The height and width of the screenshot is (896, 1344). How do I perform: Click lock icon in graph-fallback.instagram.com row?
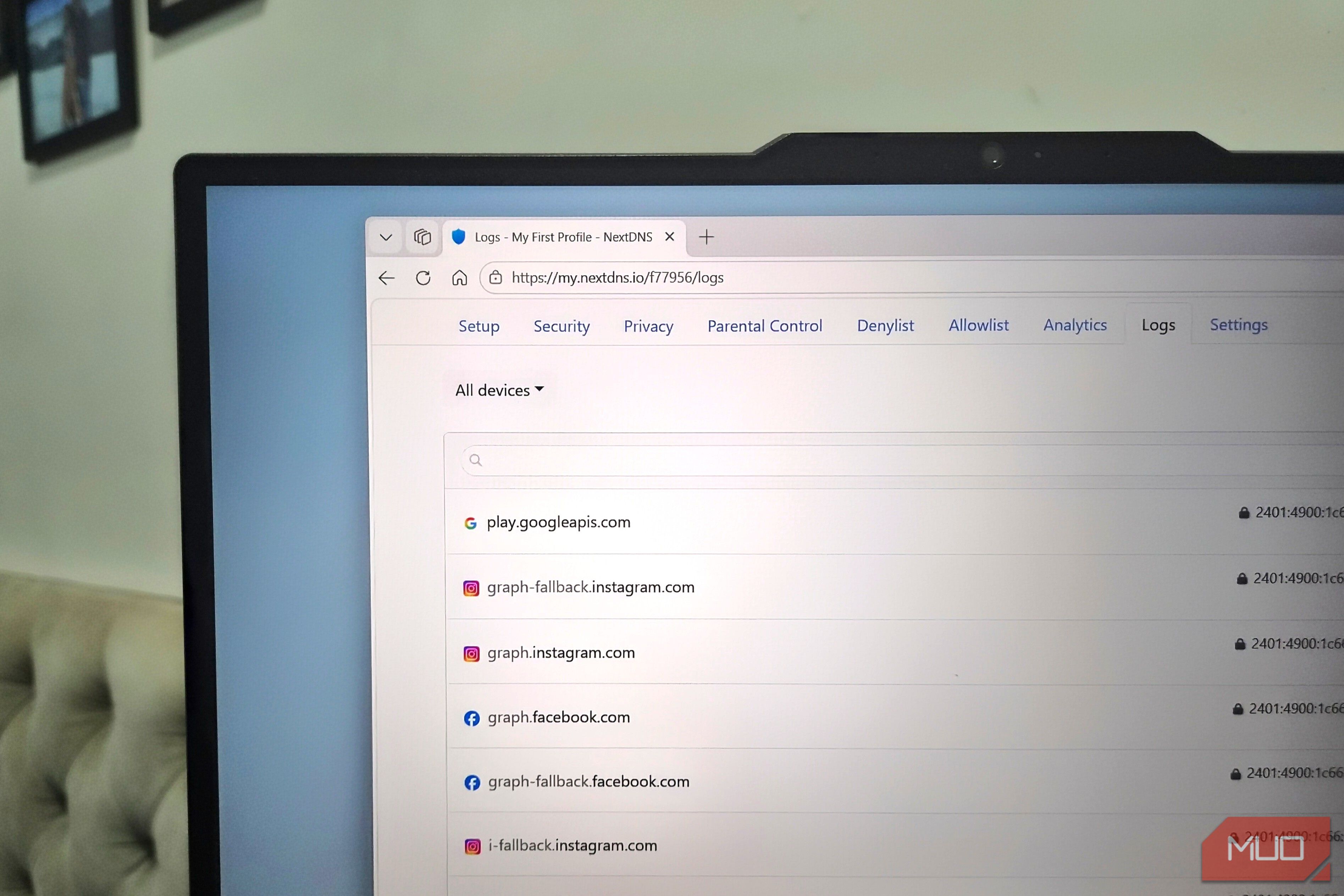tap(1242, 578)
